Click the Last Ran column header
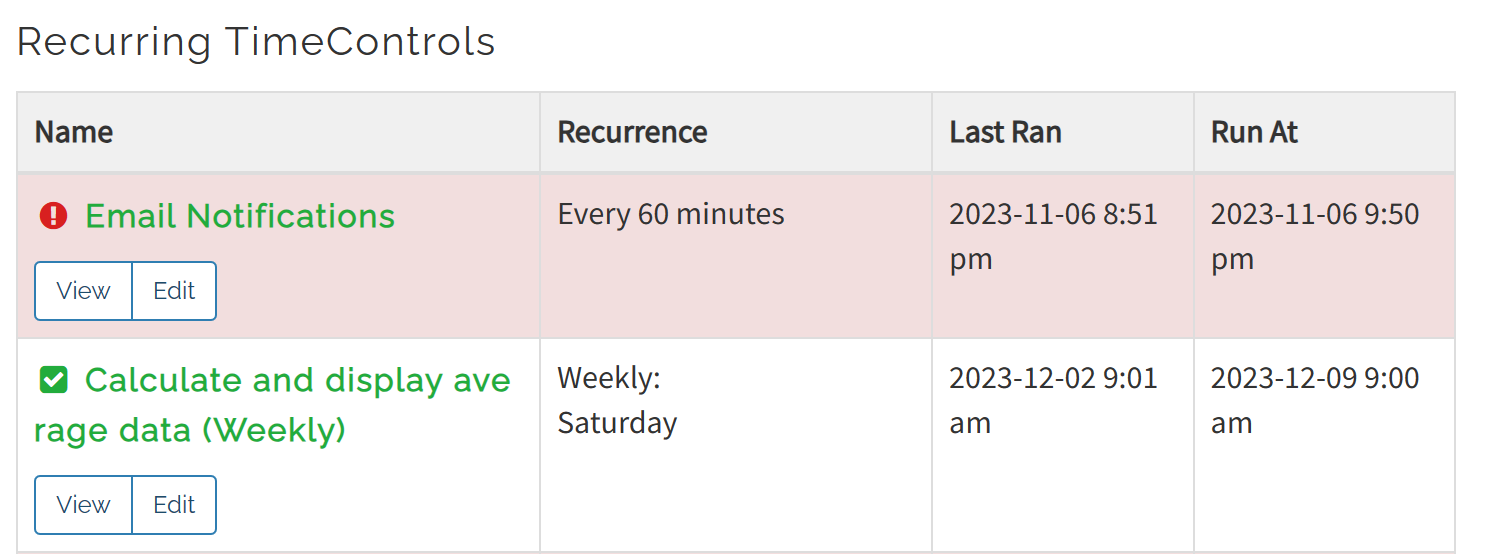The image size is (1508, 554). (x=1005, y=132)
